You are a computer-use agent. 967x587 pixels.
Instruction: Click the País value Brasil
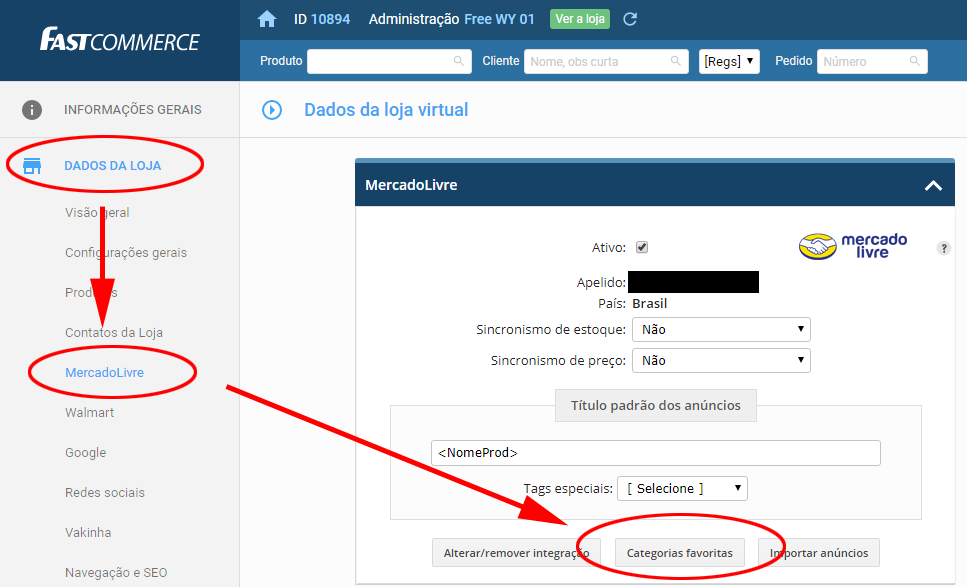649,303
